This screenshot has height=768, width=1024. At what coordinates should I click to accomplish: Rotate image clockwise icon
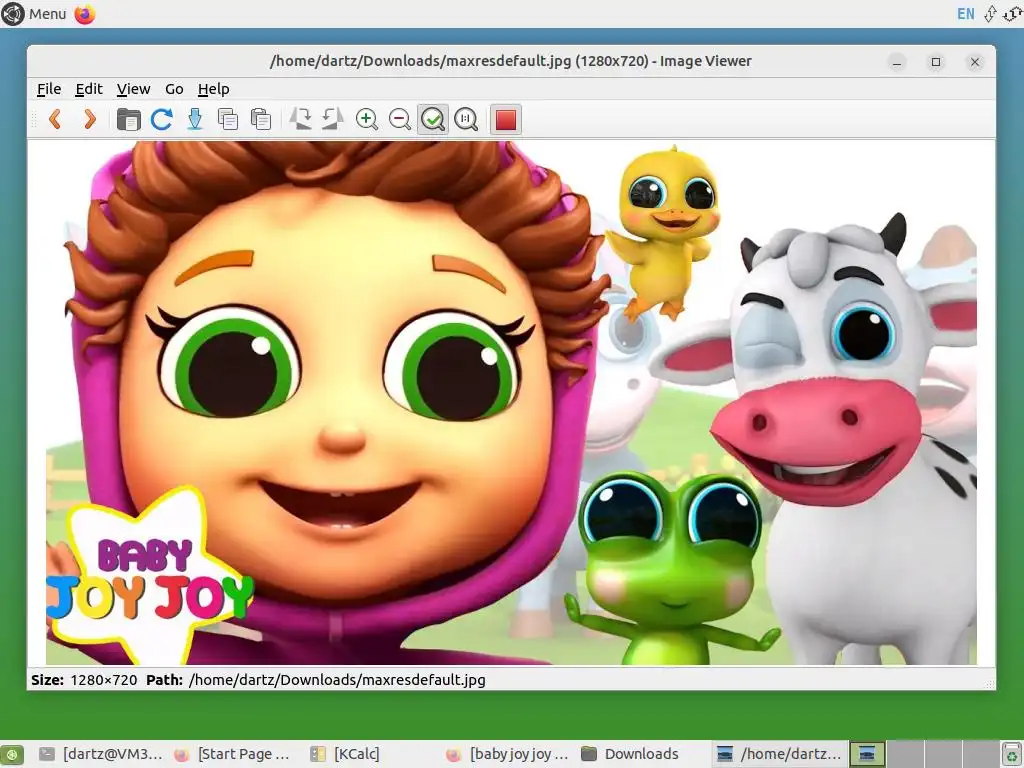300,119
